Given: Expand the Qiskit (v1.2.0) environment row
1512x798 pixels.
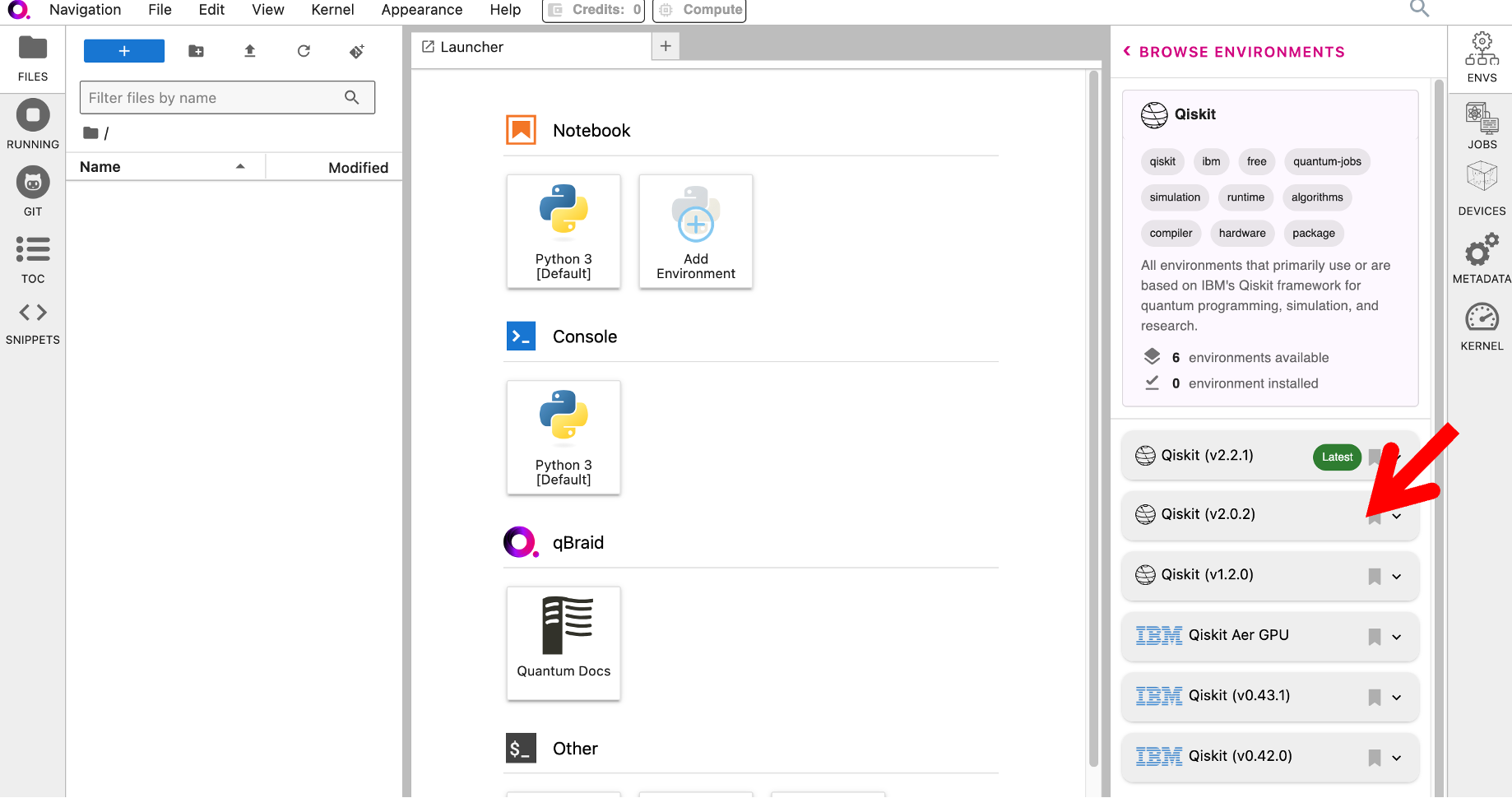Looking at the screenshot, I should 1397,576.
